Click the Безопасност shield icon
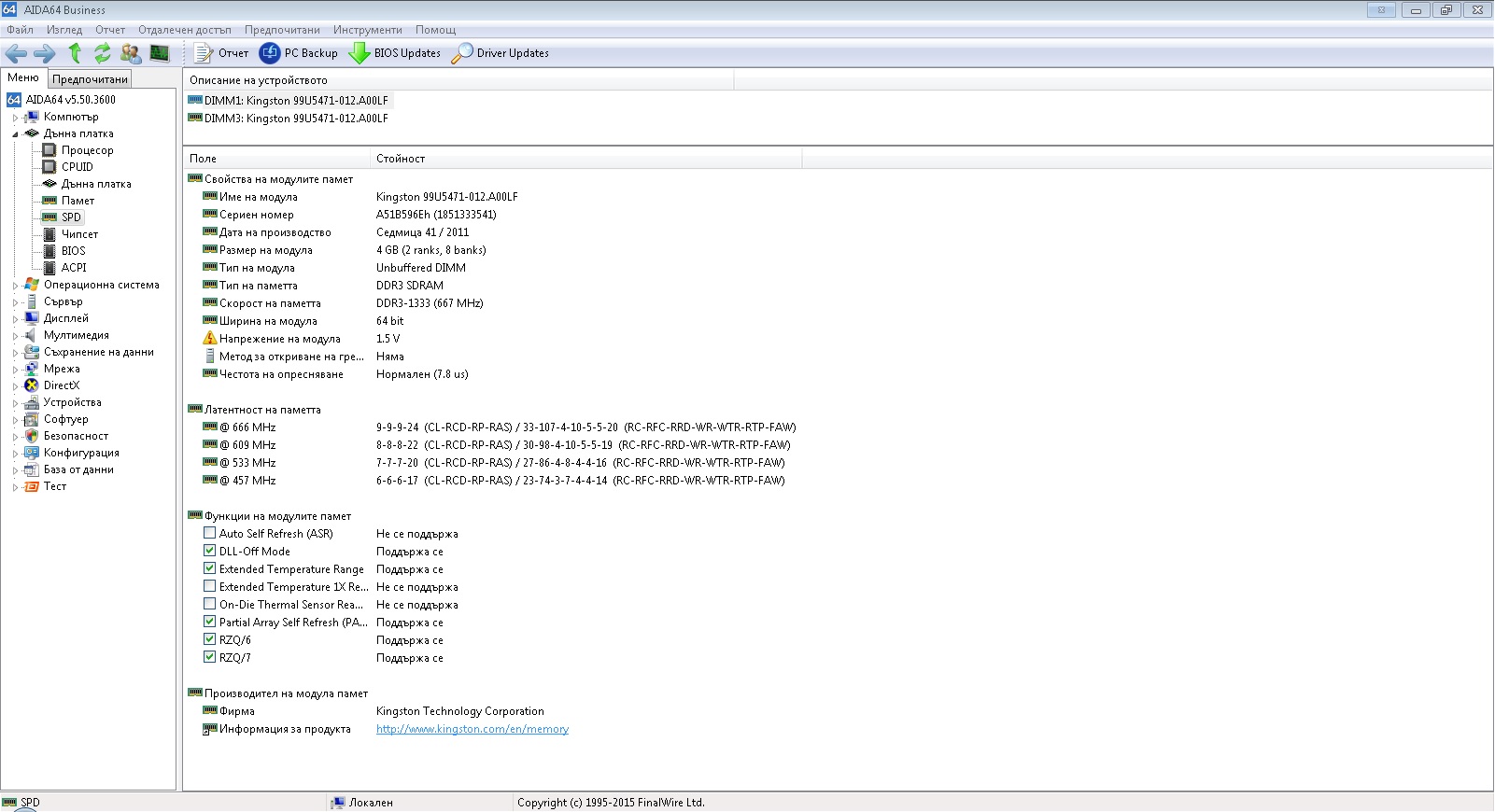Image resolution: width=1495 pixels, height=812 pixels. coord(32,436)
